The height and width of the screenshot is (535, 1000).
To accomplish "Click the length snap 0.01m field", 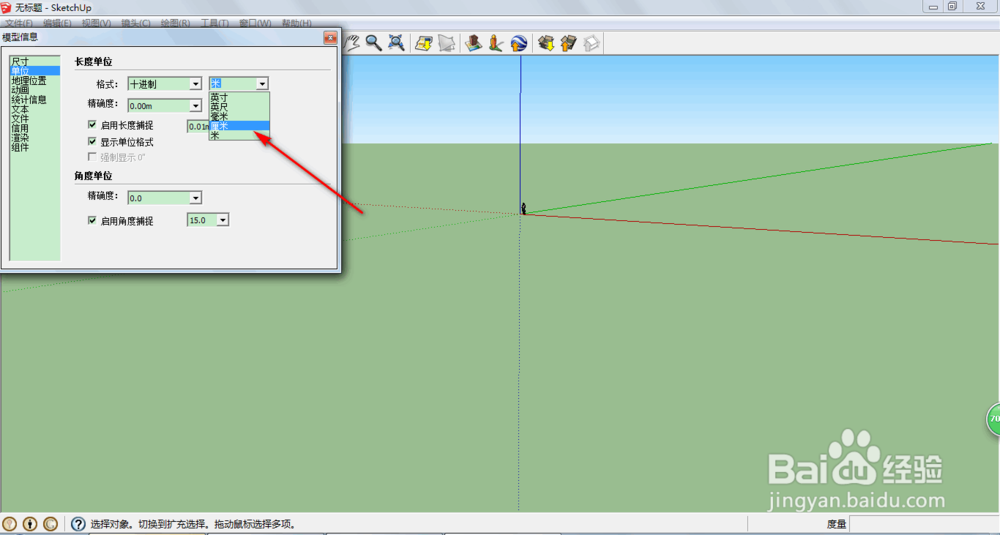I will [198, 126].
